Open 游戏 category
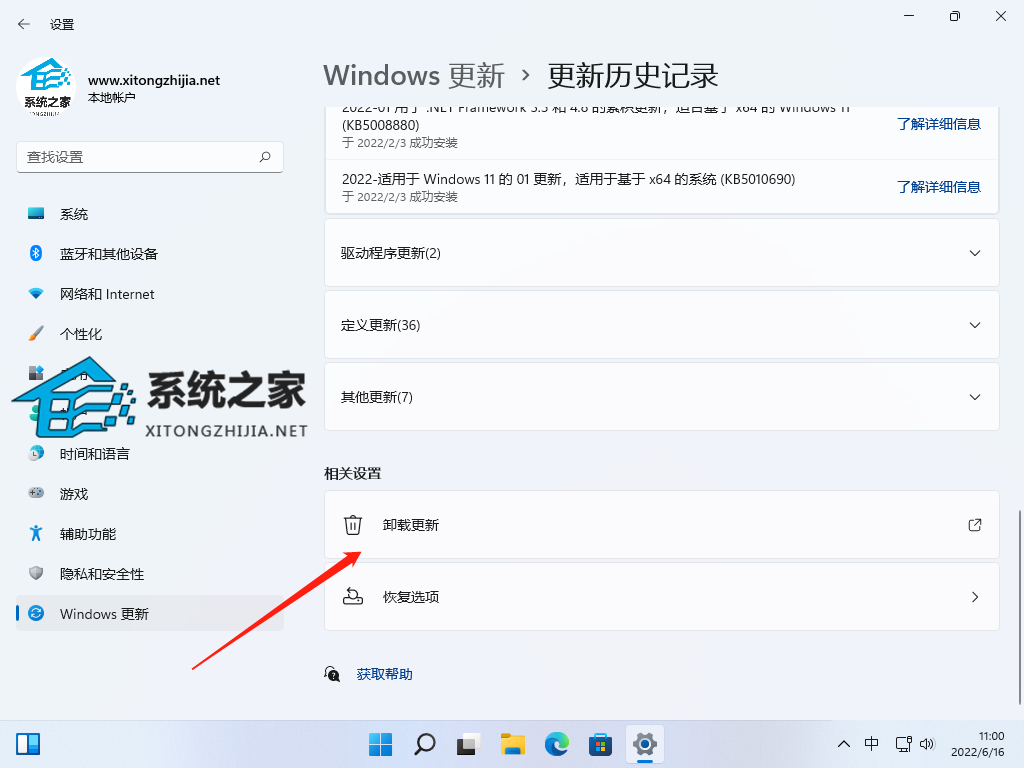Viewport: 1024px width, 768px height. click(x=150, y=494)
